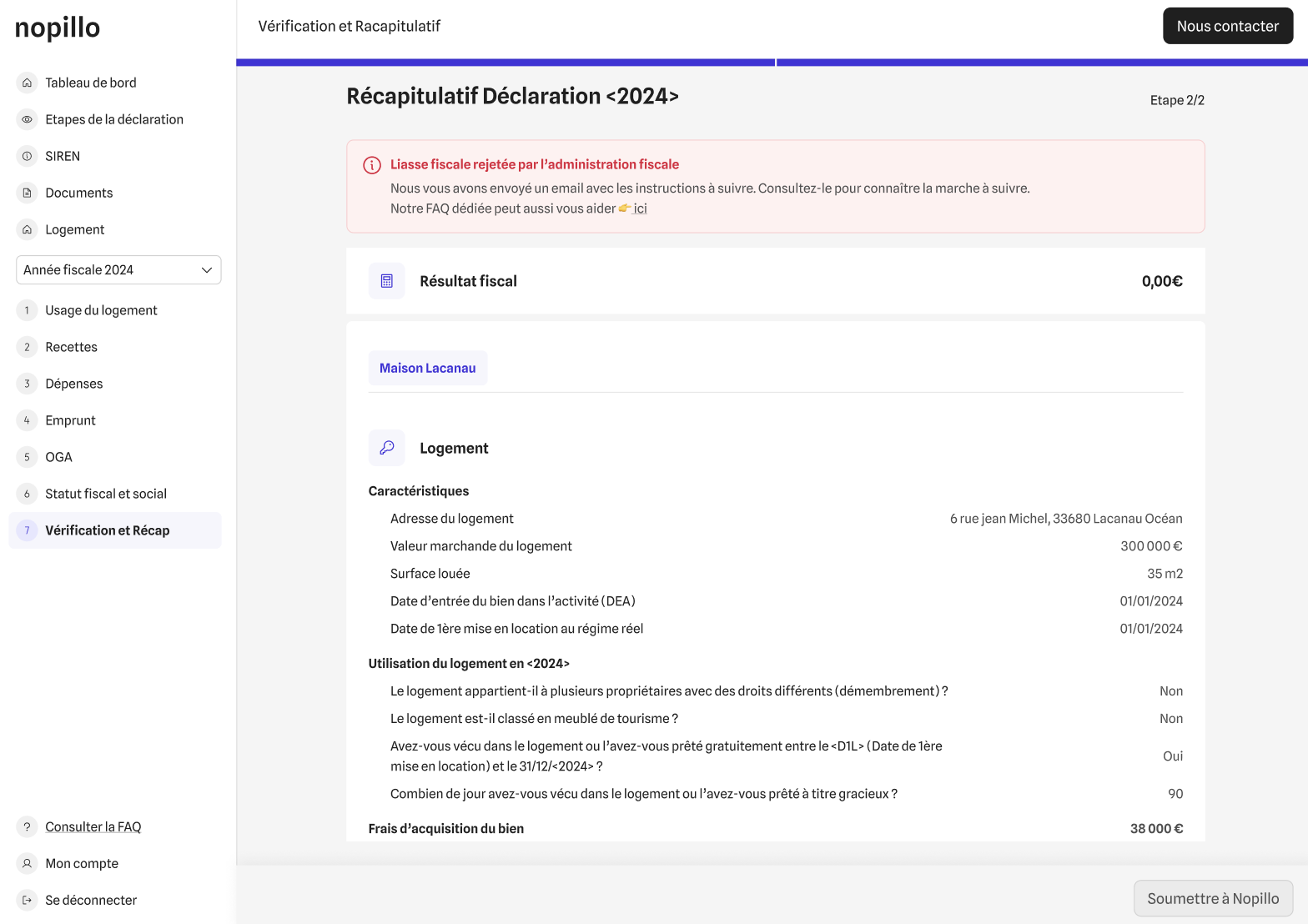Expand the fiscal year chevron arrow
This screenshot has width=1308, height=924.
coord(207,270)
